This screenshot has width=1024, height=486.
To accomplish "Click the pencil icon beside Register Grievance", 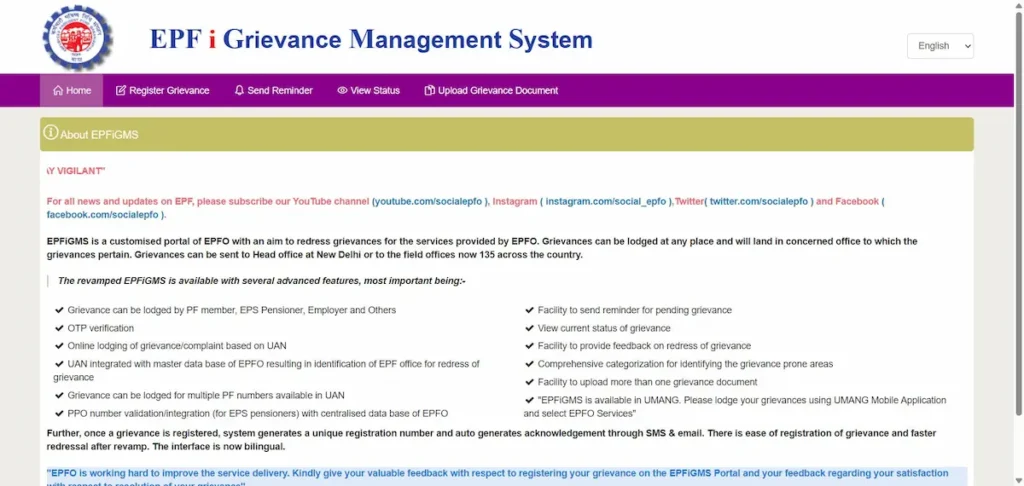I will (x=121, y=90).
